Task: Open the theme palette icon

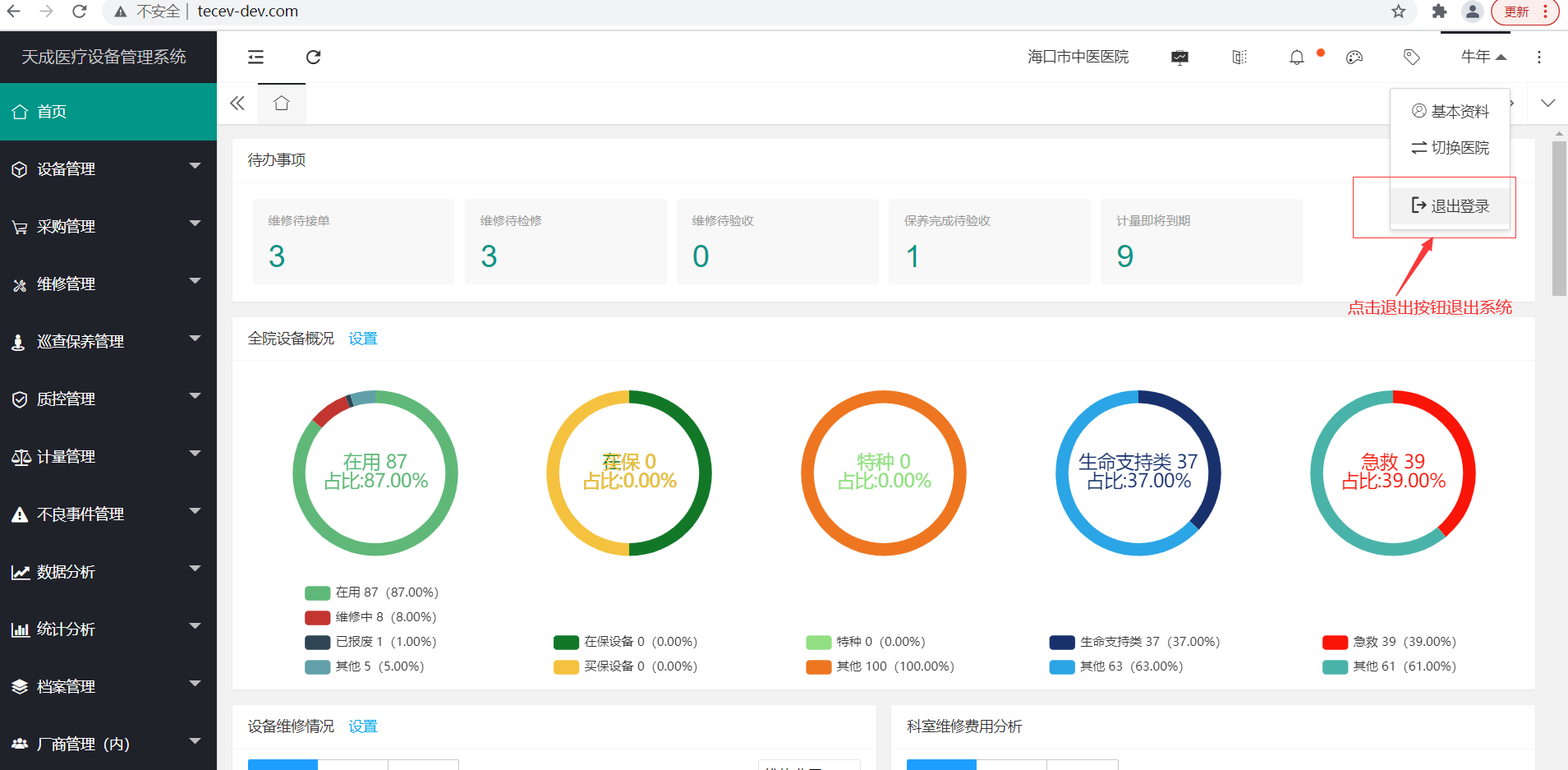Action: click(1354, 57)
